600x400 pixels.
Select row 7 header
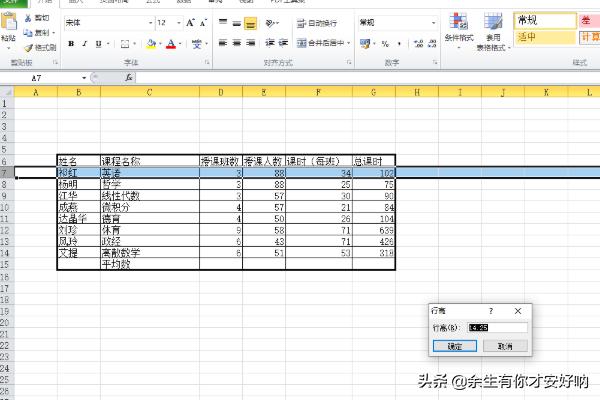pyautogui.click(x=7, y=172)
